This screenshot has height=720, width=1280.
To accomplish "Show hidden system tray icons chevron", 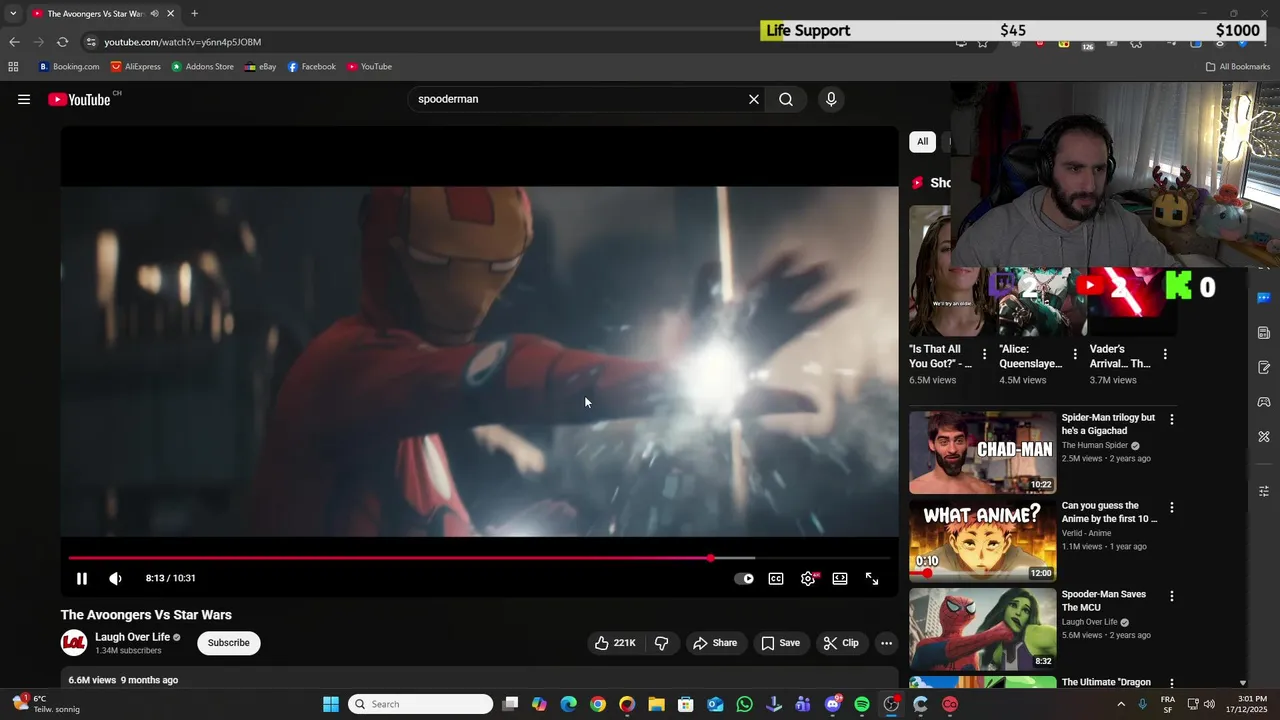I will tap(1120, 704).
